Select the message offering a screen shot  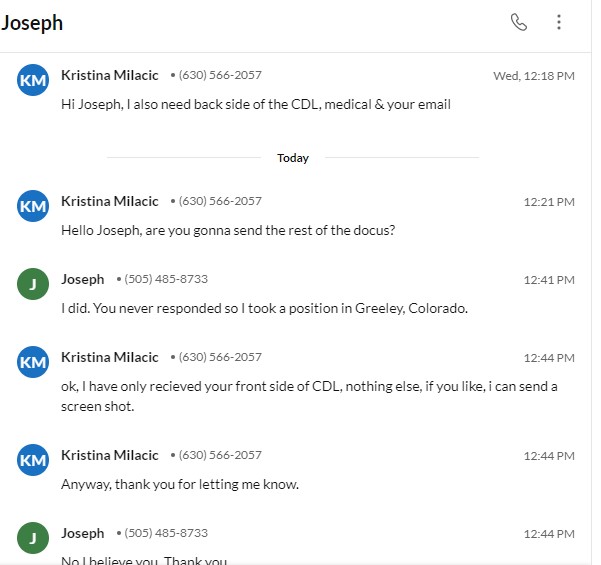point(309,396)
